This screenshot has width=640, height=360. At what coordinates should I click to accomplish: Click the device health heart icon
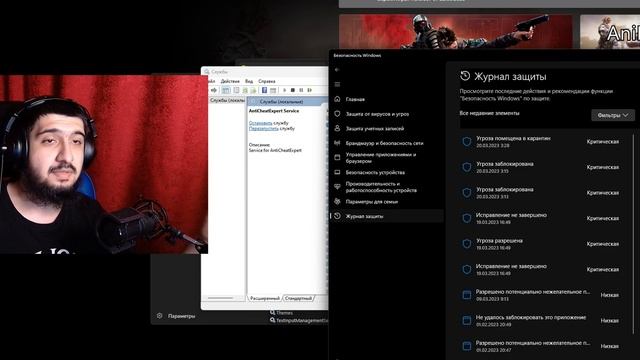(x=337, y=187)
